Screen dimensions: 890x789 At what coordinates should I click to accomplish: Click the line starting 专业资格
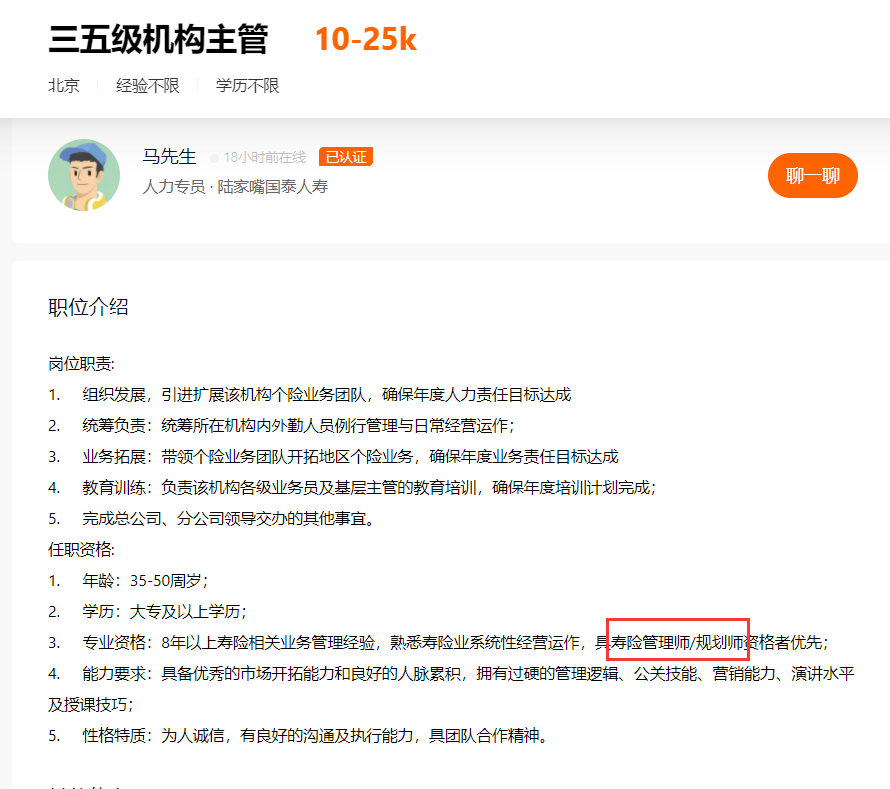pos(438,643)
